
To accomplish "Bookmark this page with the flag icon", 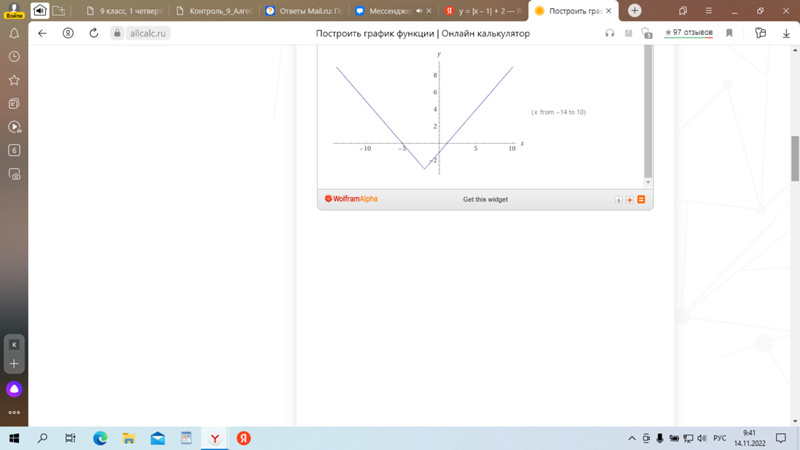I will (729, 33).
